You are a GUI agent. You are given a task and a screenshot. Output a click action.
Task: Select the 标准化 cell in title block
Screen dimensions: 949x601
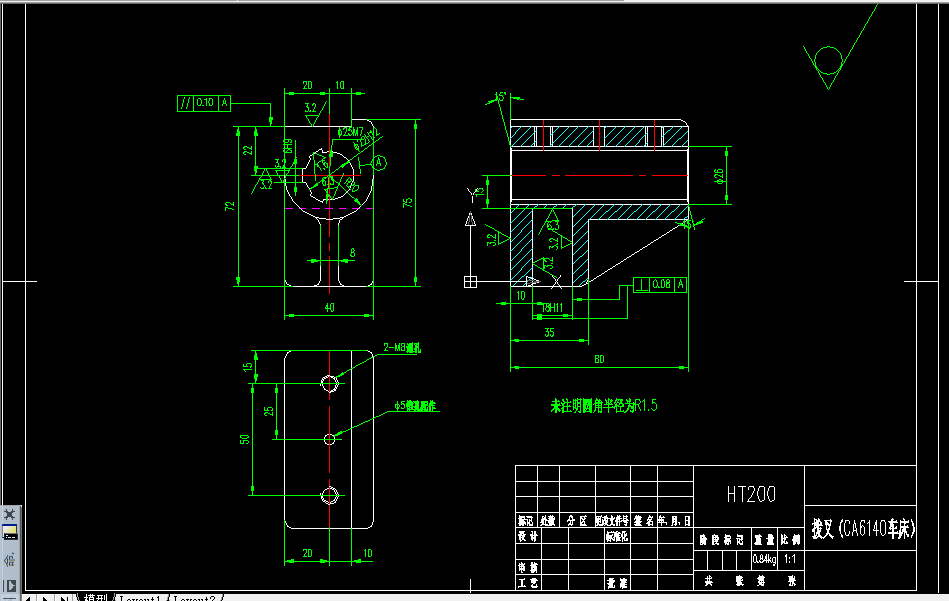point(617,536)
